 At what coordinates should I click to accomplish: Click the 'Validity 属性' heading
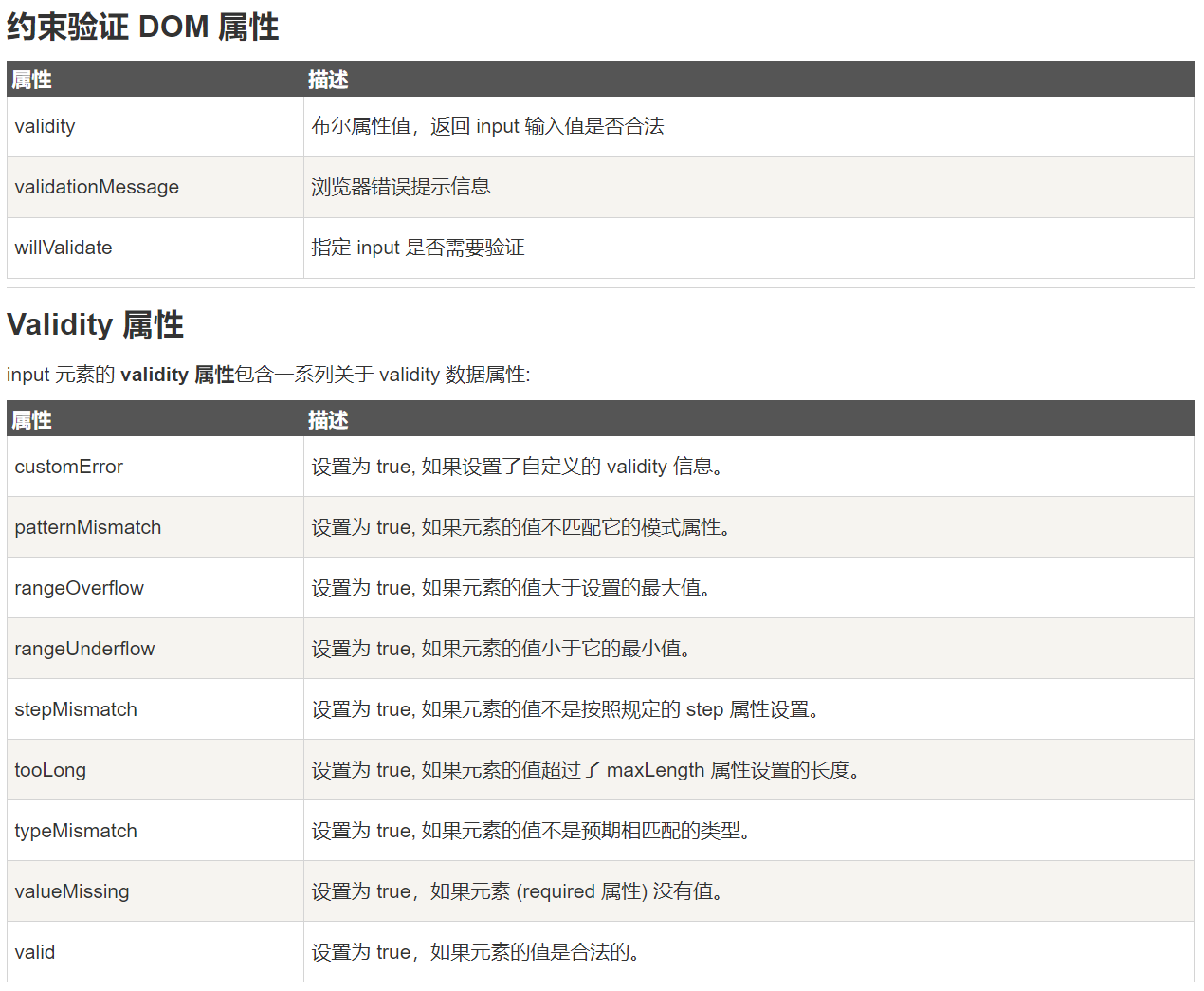[95, 324]
